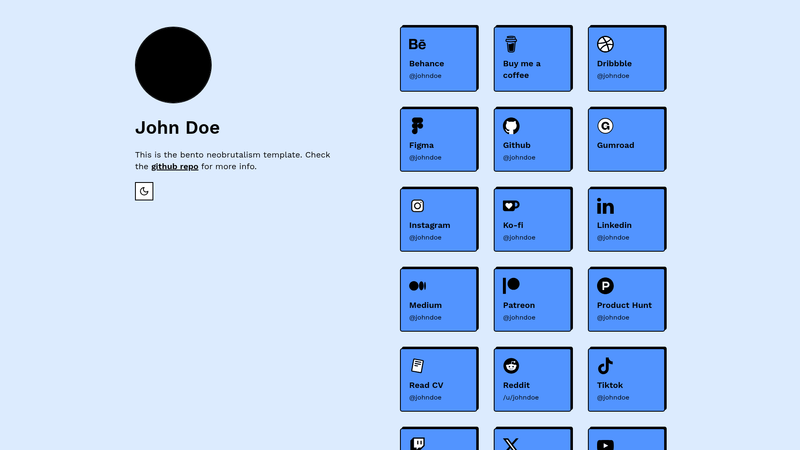Click the John Doe heading

pyautogui.click(x=177, y=128)
